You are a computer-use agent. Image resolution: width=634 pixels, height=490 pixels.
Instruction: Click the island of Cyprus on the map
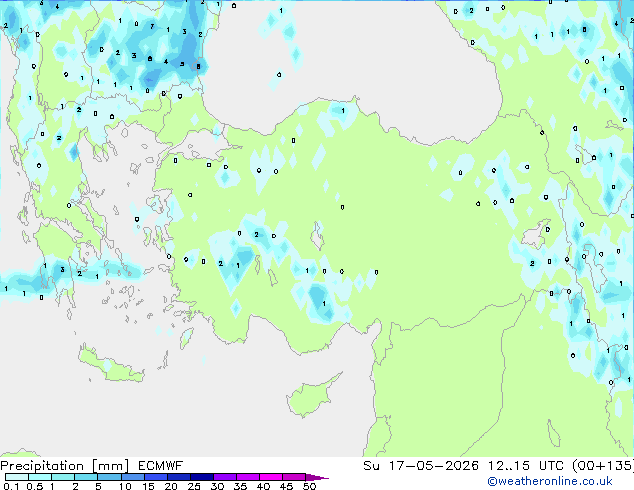[311, 396]
